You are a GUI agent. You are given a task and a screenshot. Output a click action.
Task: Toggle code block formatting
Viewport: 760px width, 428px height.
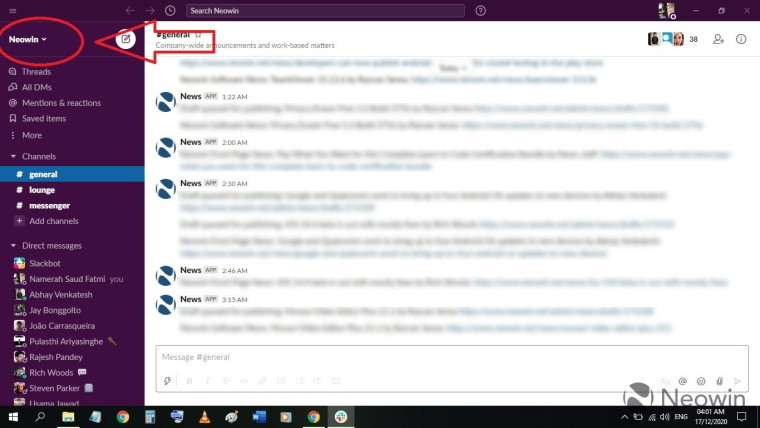click(x=336, y=381)
